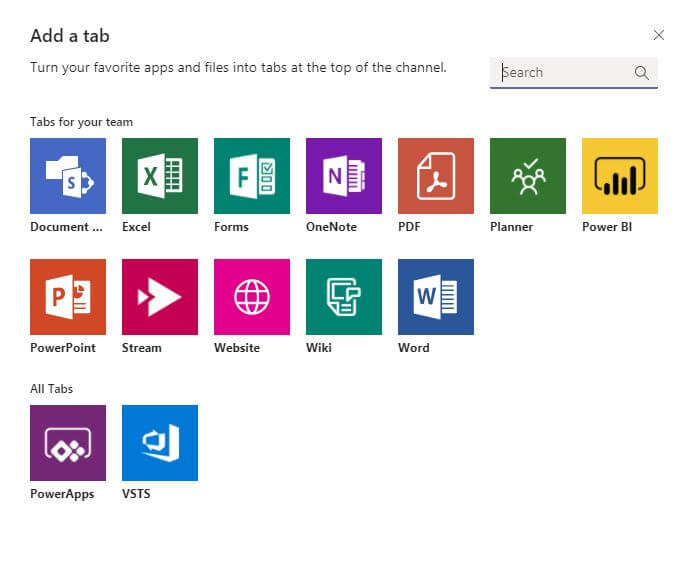Select the Website globe tile
Screen dimensions: 689x572
[252, 297]
